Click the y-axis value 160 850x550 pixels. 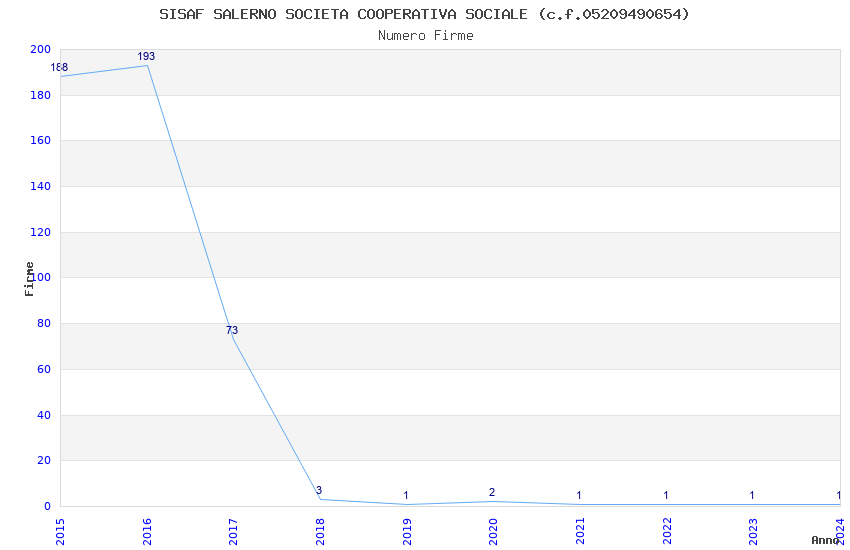tap(41, 140)
